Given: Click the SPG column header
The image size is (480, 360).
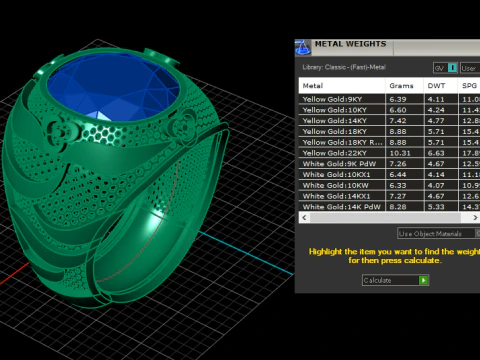Looking at the screenshot, I should [x=469, y=86].
